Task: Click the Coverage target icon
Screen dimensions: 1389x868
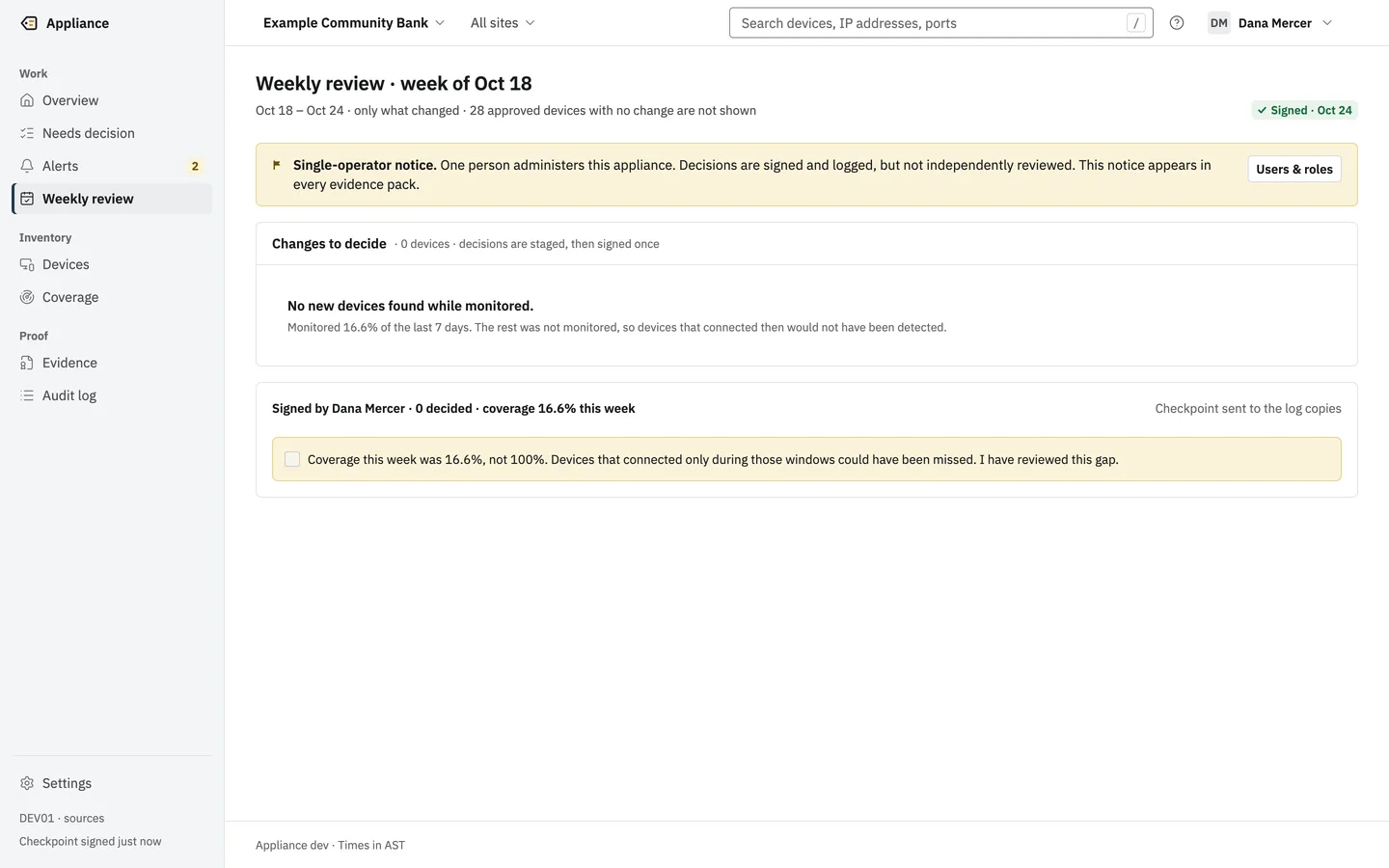Action: [27, 297]
